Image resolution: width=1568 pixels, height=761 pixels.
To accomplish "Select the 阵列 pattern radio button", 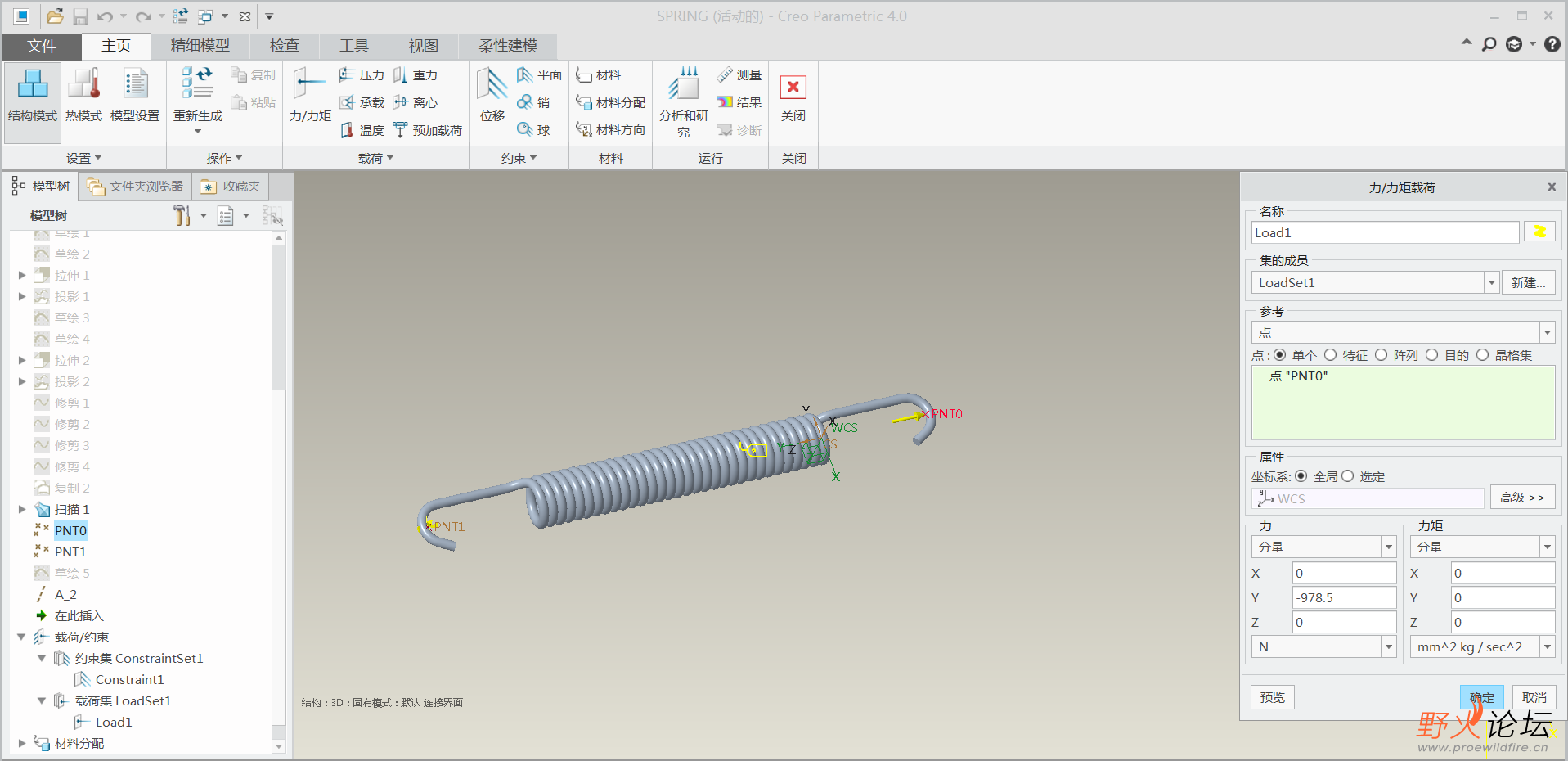I will tap(1382, 355).
